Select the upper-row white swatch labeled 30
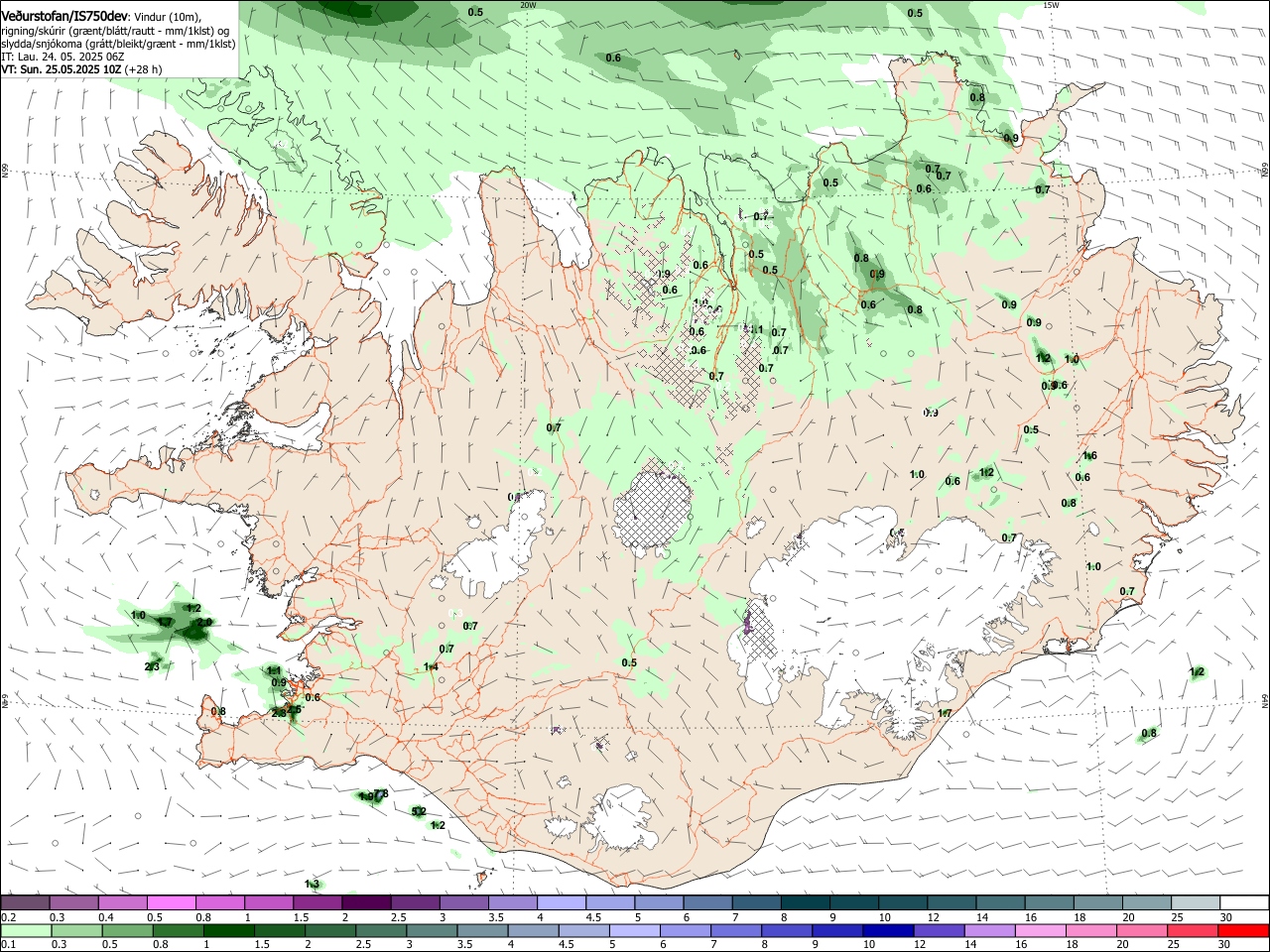Screen dimensions: 1270x952 coord(1244,903)
